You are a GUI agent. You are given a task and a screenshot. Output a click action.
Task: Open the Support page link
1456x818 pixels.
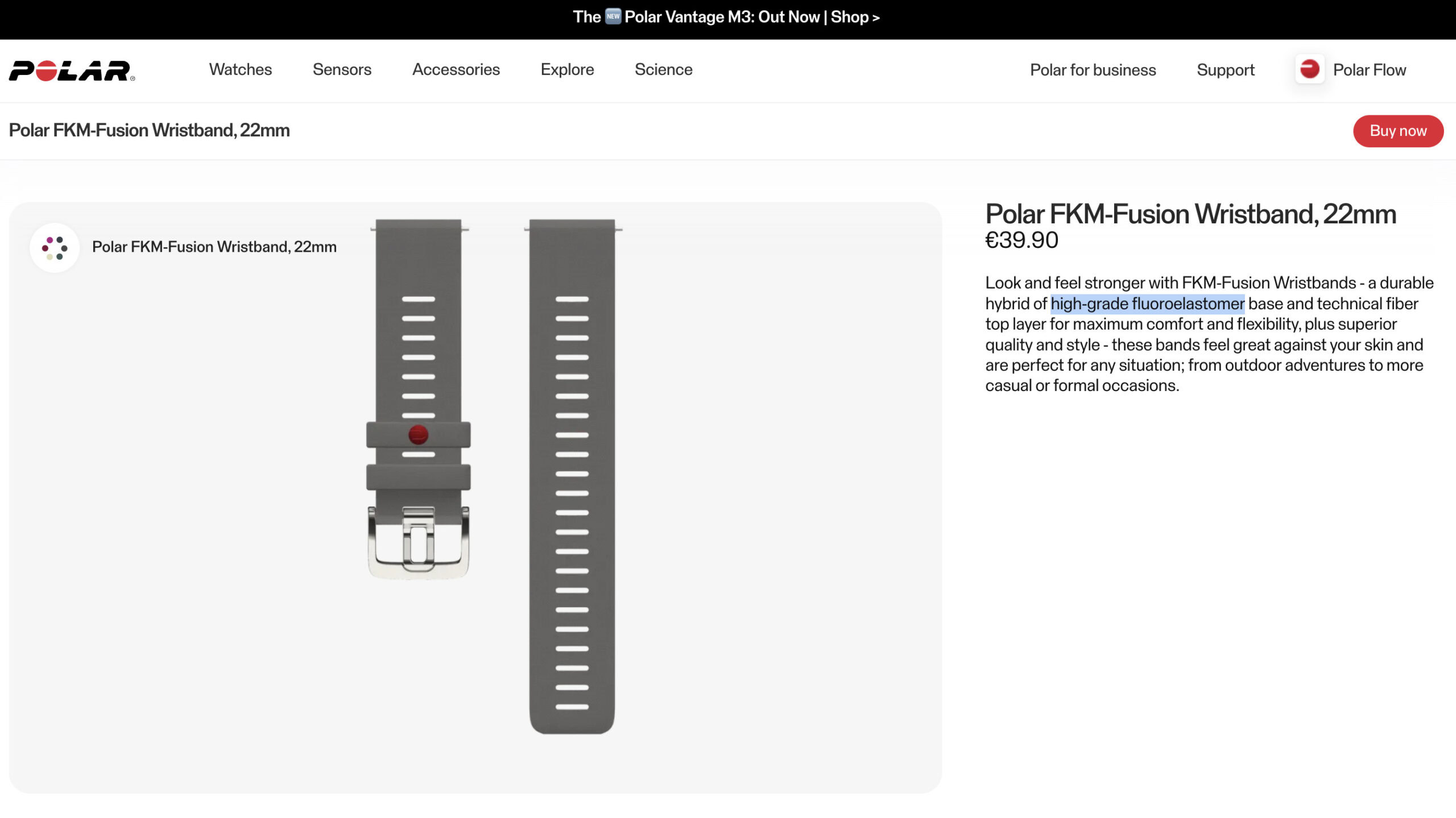point(1225,70)
